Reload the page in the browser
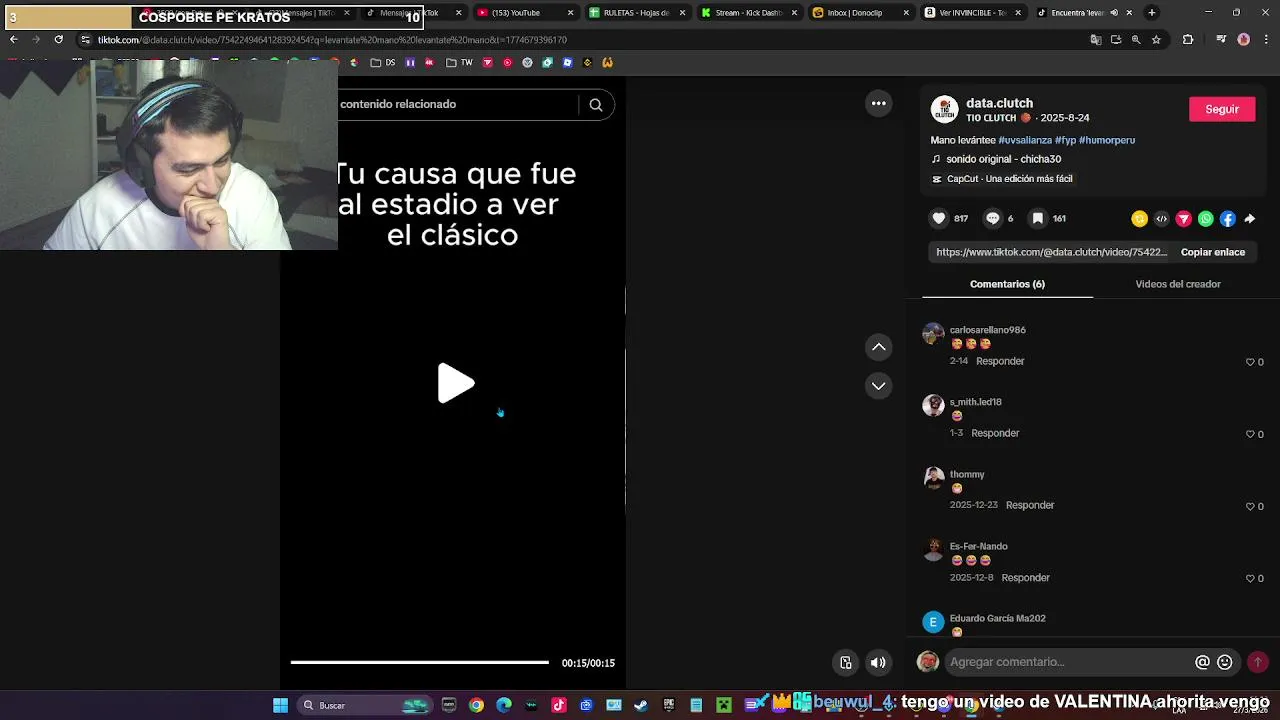The width and height of the screenshot is (1280, 720). [x=58, y=40]
